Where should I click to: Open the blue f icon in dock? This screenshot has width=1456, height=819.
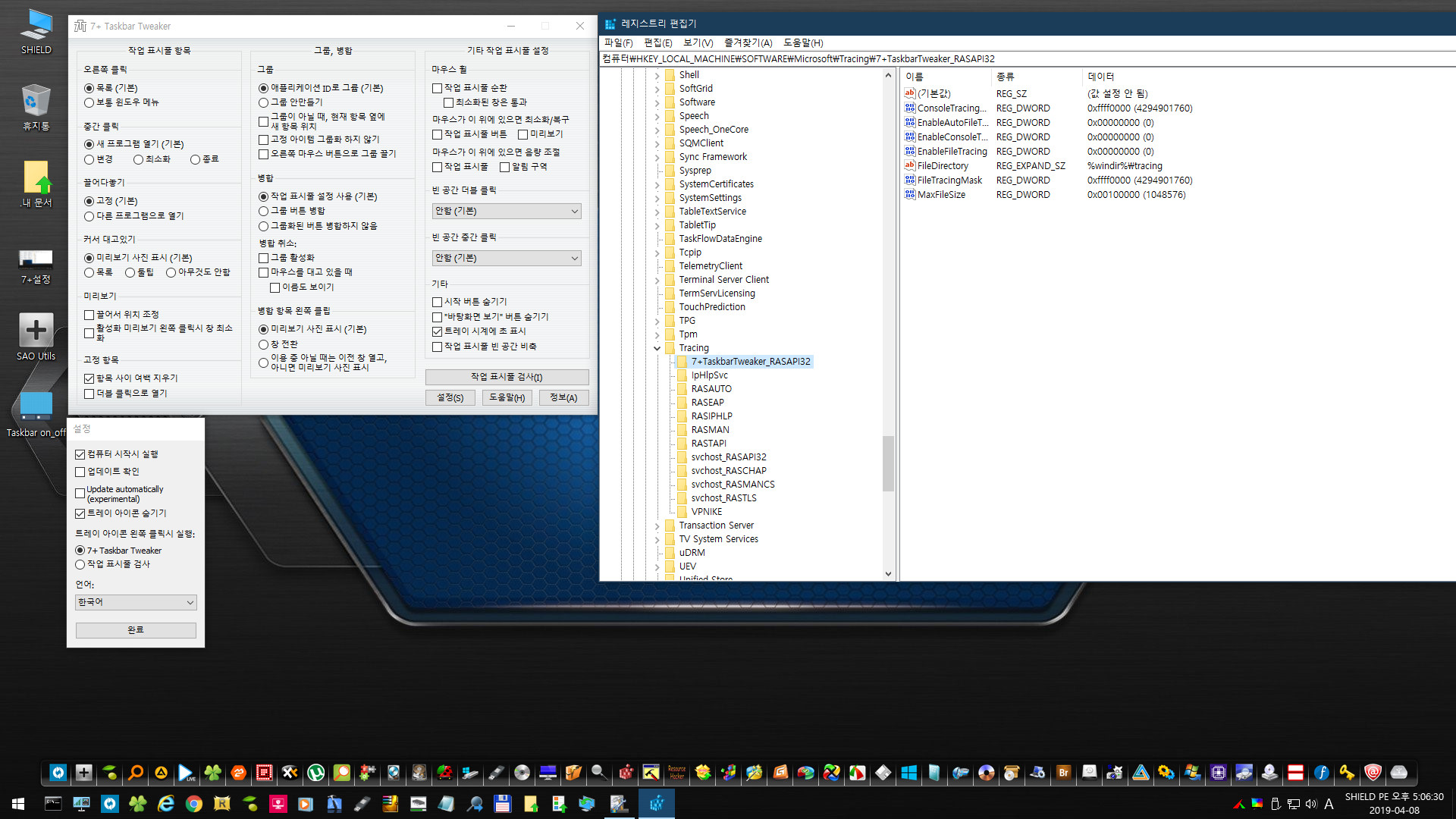tap(1321, 773)
